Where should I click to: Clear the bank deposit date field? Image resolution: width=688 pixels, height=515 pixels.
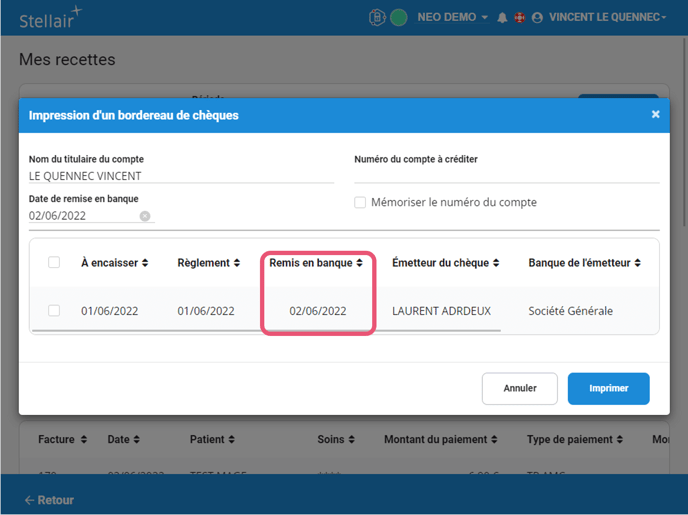145,216
